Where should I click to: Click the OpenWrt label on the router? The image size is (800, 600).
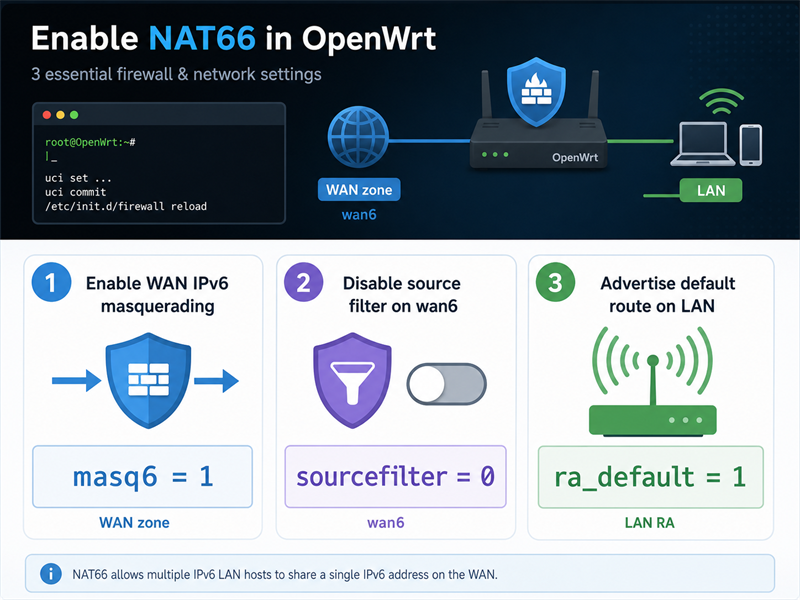click(575, 158)
